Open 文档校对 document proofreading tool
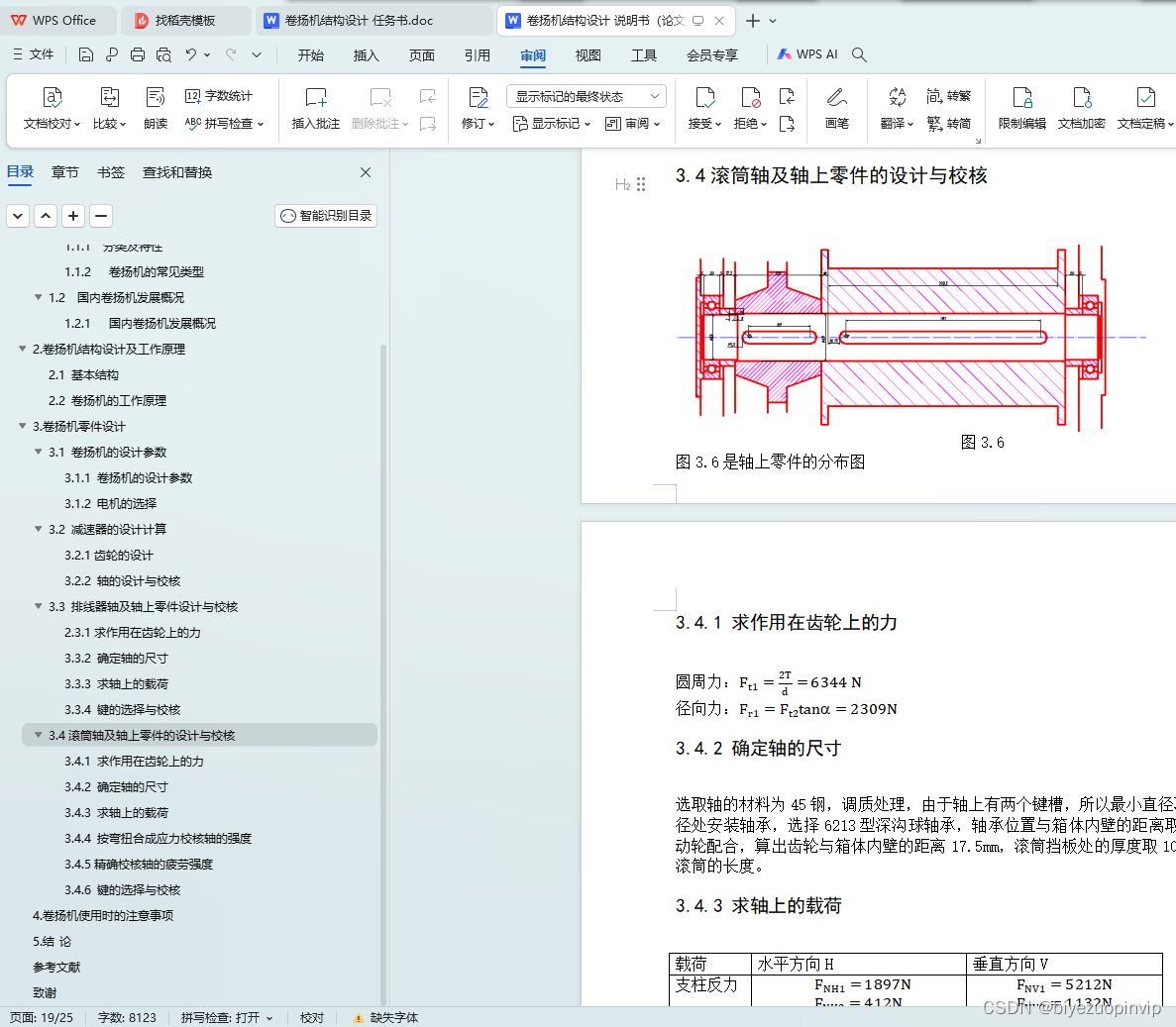 point(51,108)
